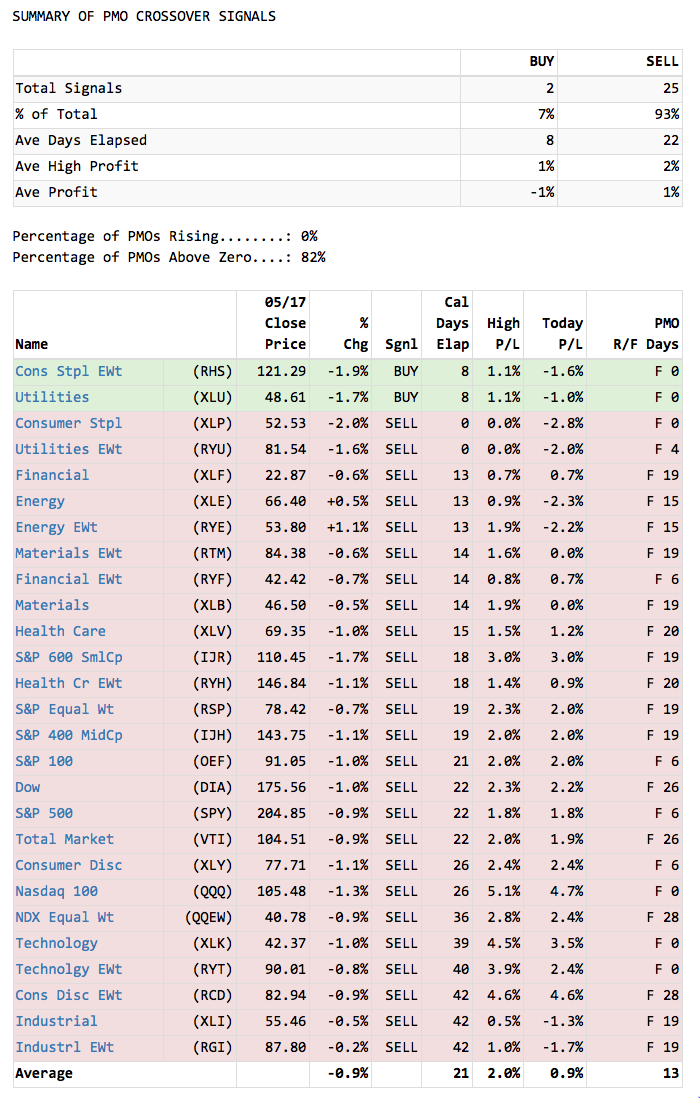Click the Utilities sector link
700x1098 pixels.
52,397
